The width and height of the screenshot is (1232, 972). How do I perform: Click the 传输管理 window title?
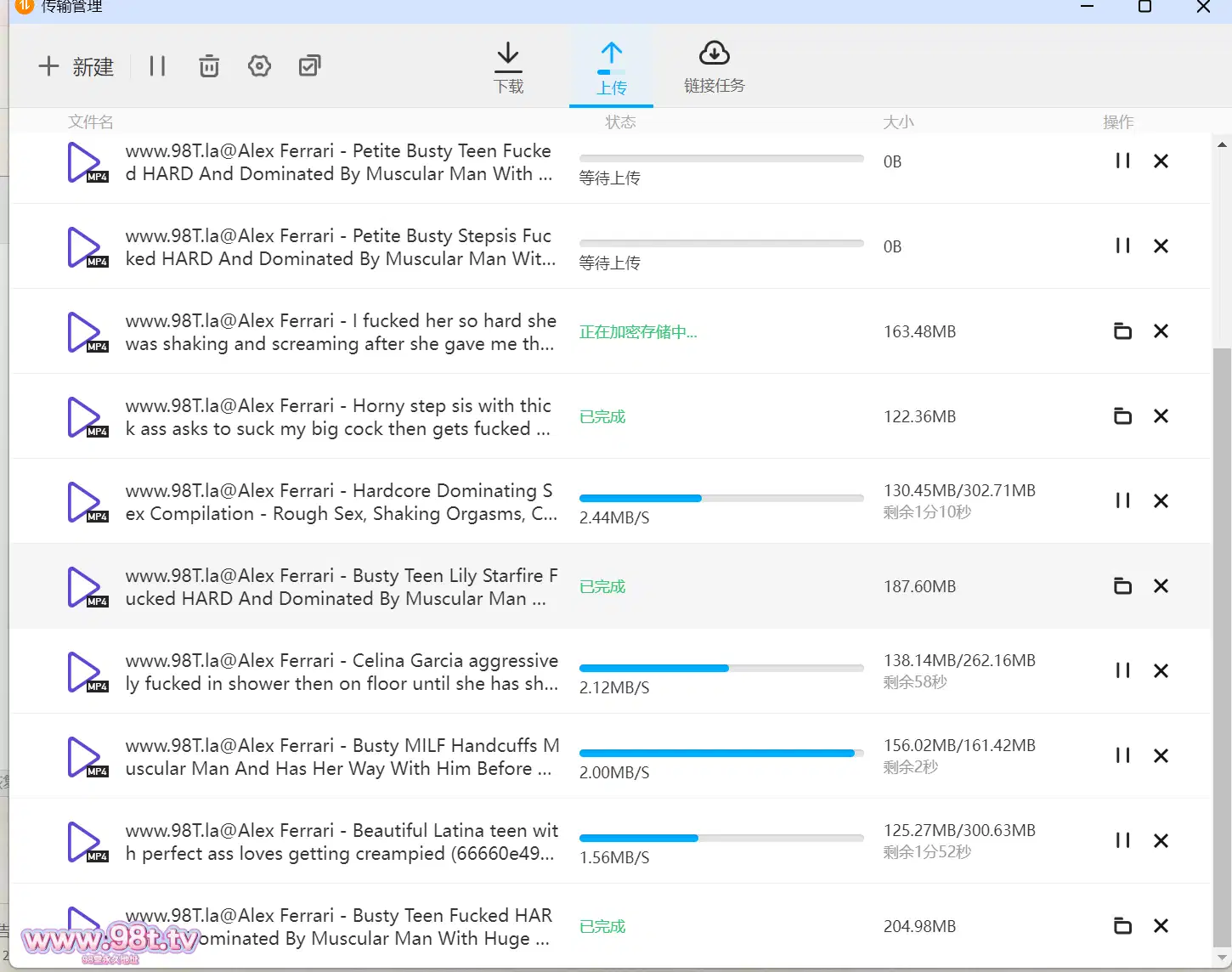71,7
